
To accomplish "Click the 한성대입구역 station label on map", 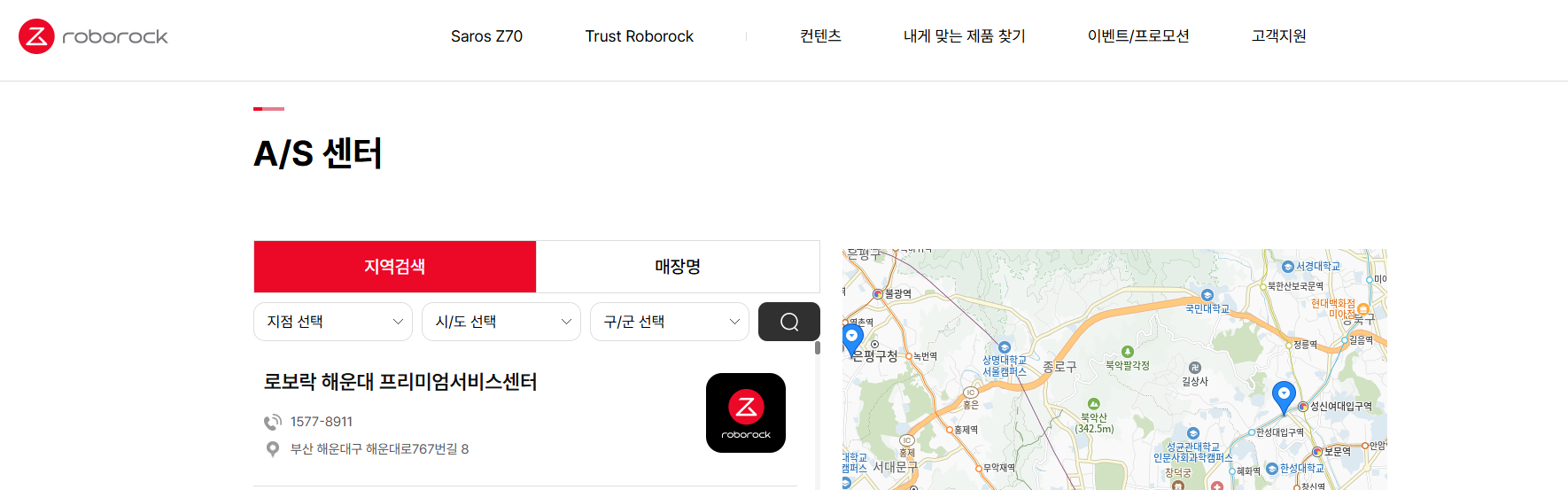I will (x=1280, y=432).
